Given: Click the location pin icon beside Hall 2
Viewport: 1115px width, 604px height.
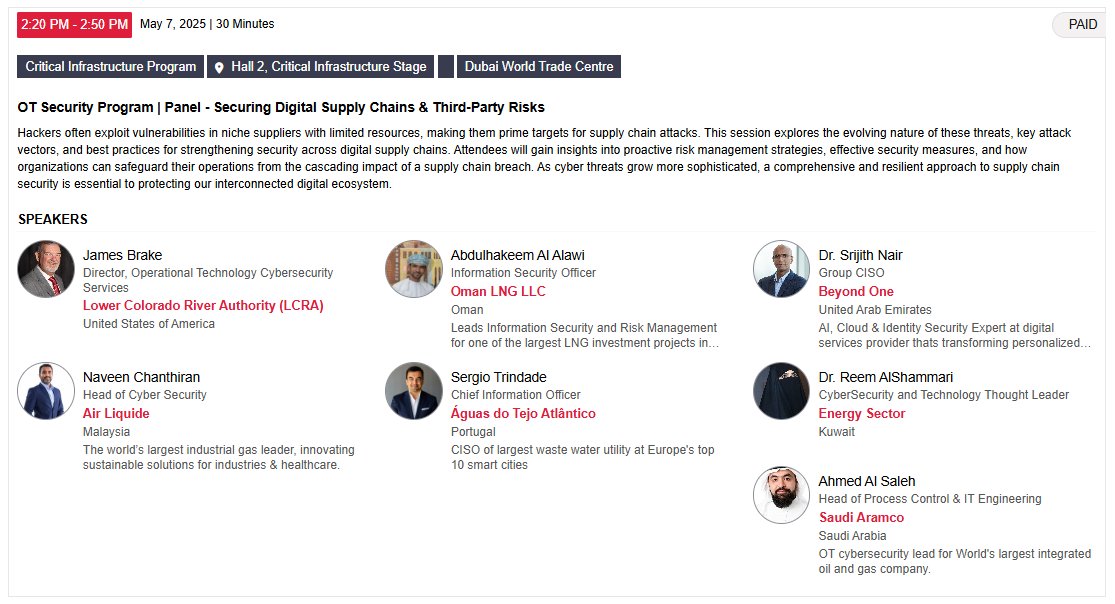Looking at the screenshot, I should coord(219,68).
